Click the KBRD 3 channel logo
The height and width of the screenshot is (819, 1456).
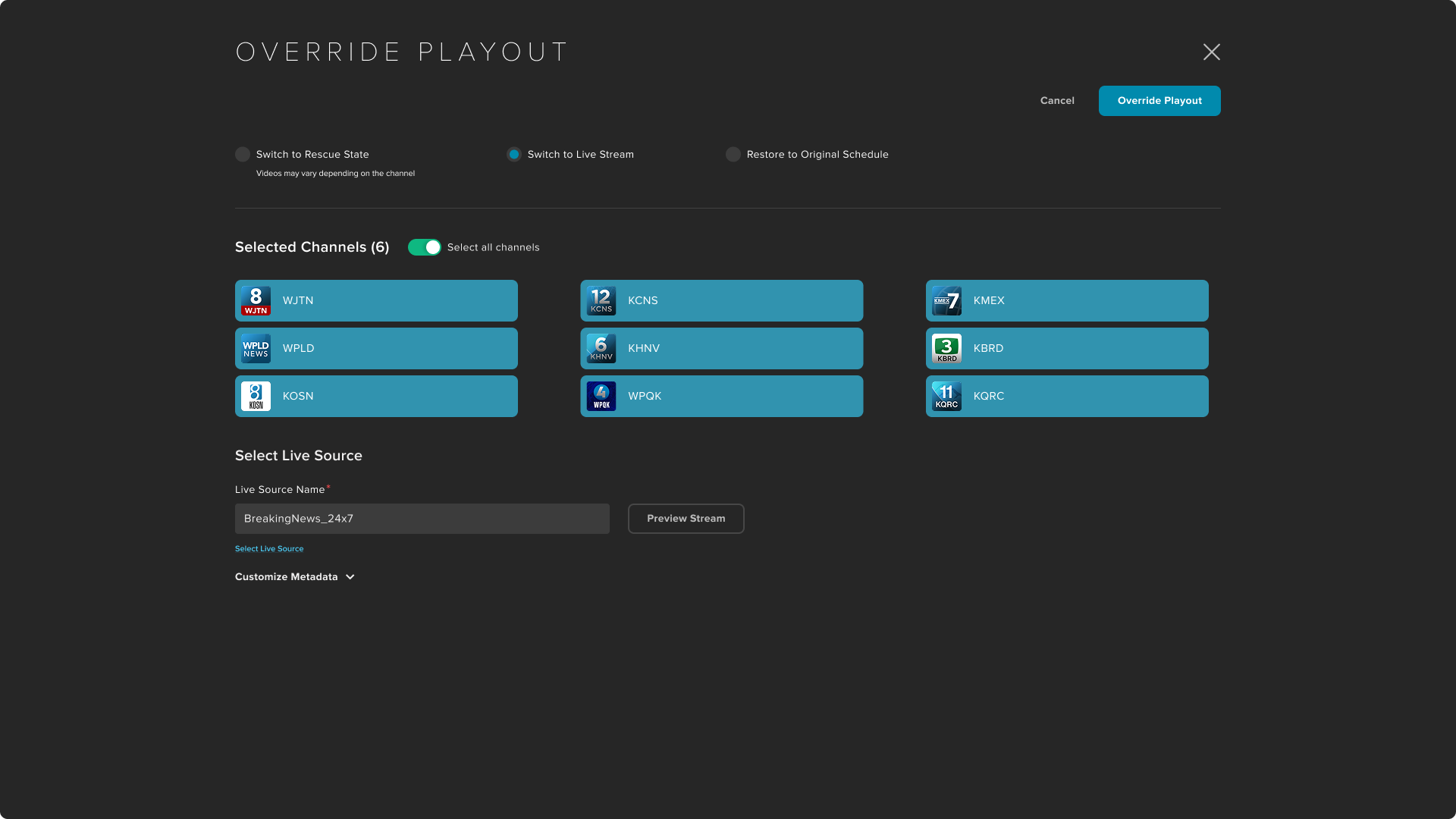tap(946, 349)
